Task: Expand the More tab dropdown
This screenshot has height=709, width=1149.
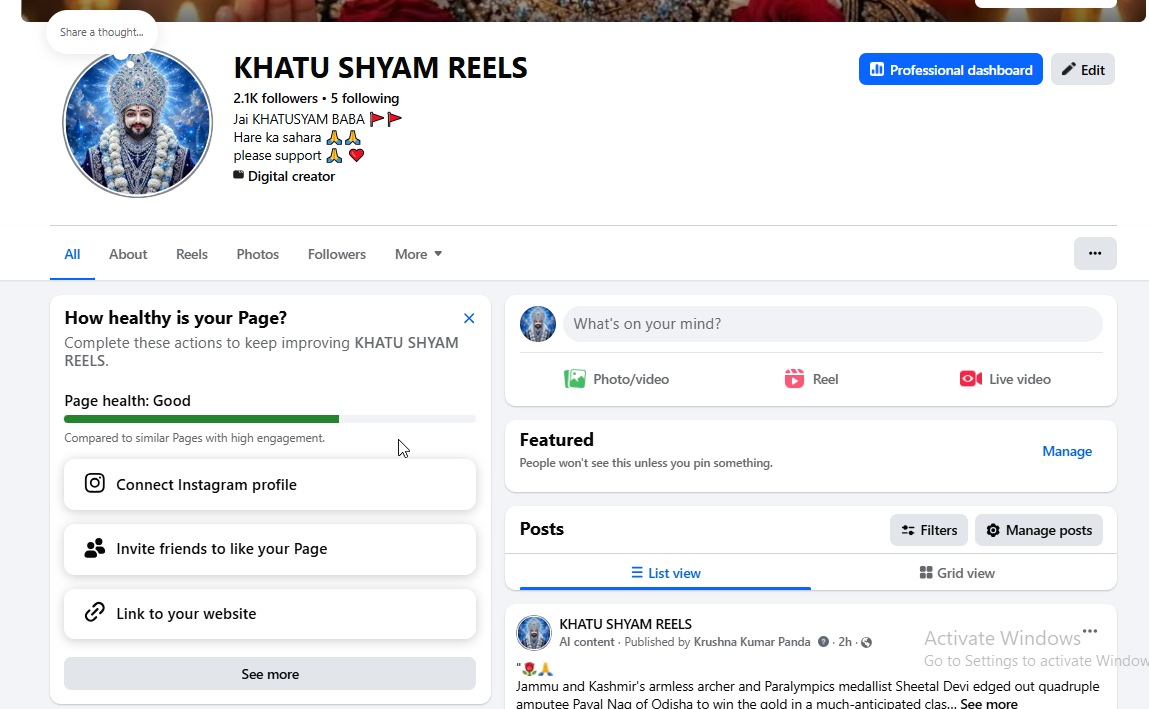Action: point(418,254)
